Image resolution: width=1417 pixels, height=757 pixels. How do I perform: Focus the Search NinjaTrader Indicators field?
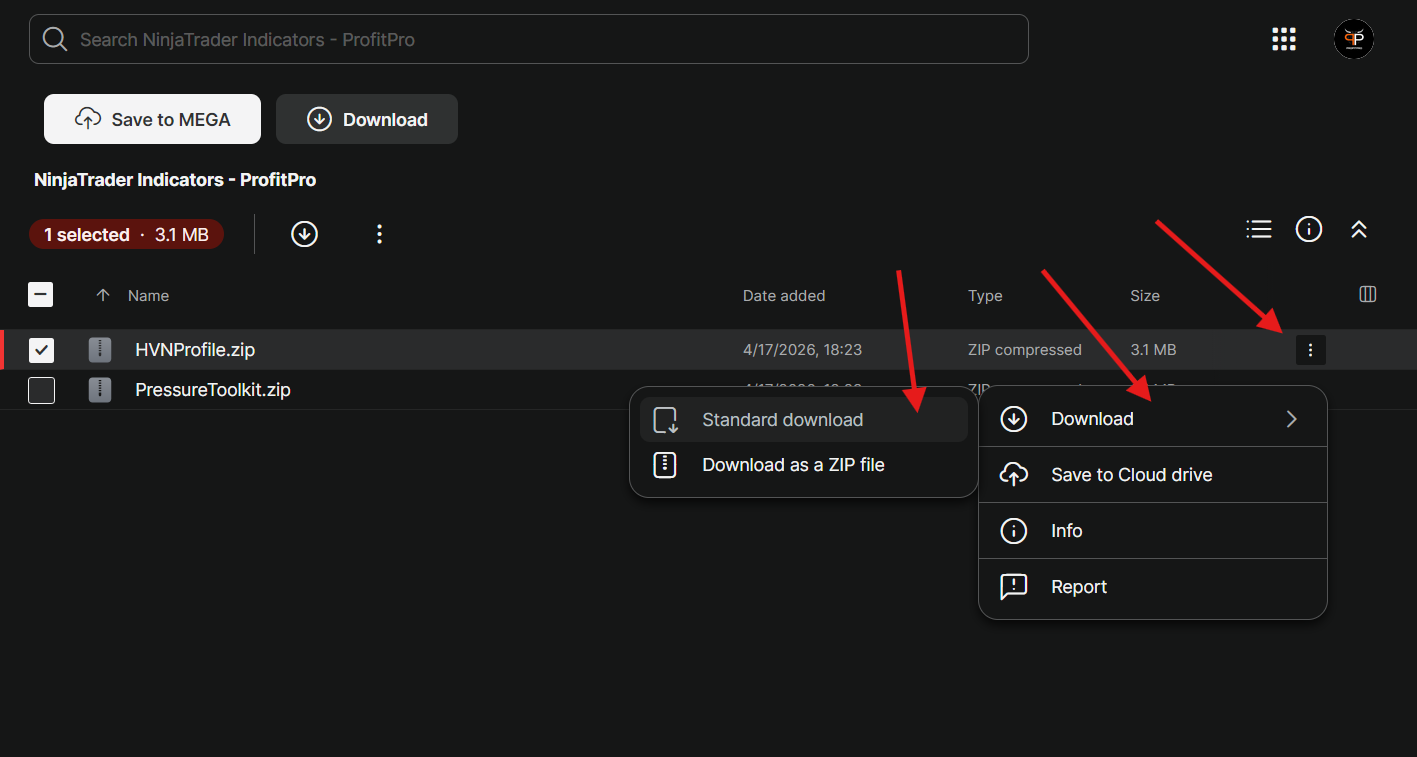529,39
